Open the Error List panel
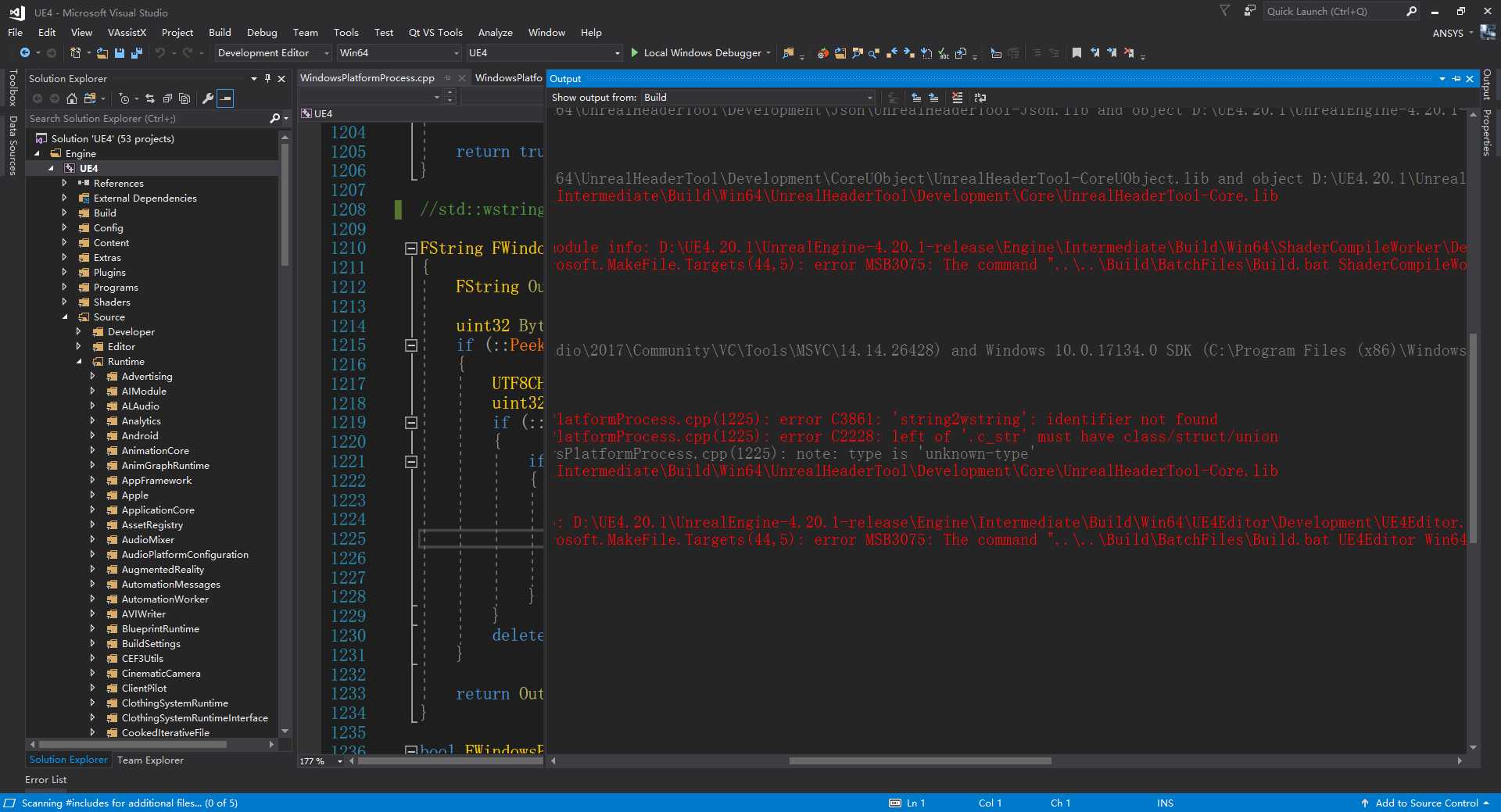 click(45, 780)
